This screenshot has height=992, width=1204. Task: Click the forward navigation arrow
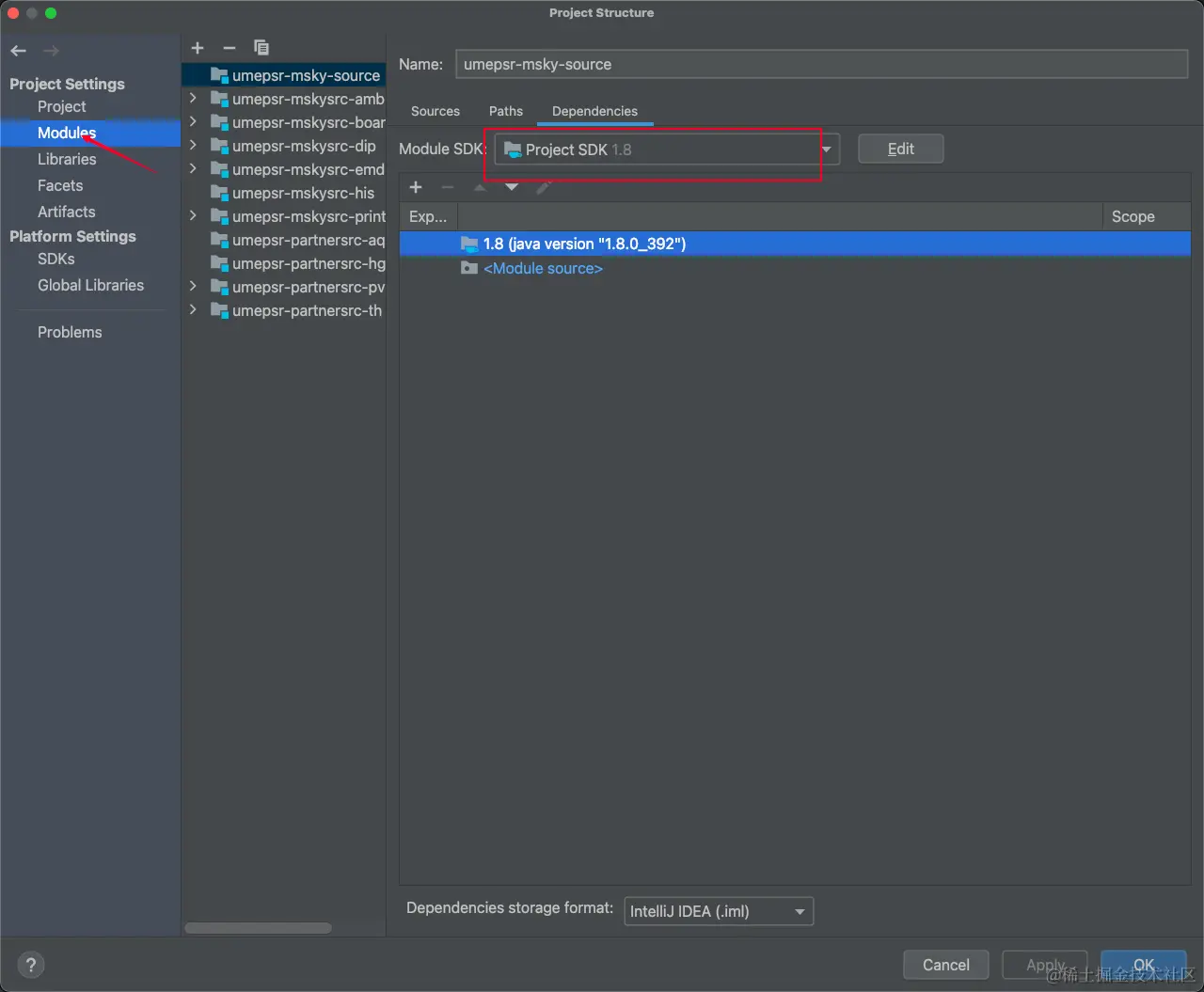click(x=52, y=51)
